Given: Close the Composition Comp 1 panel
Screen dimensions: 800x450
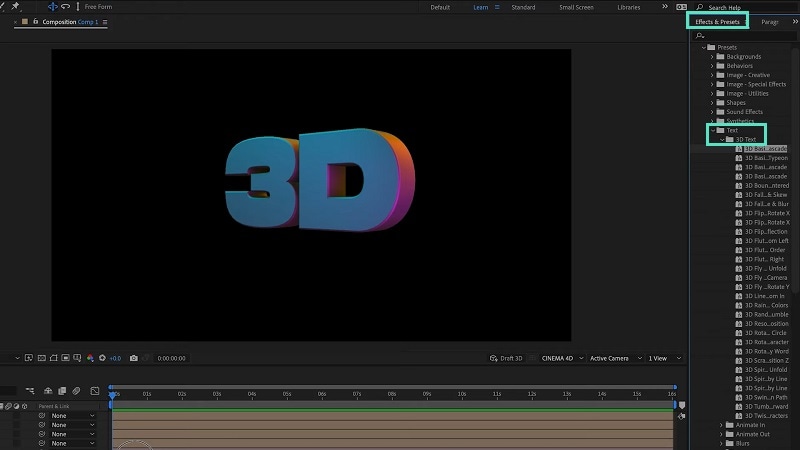Looking at the screenshot, I should pos(15,22).
